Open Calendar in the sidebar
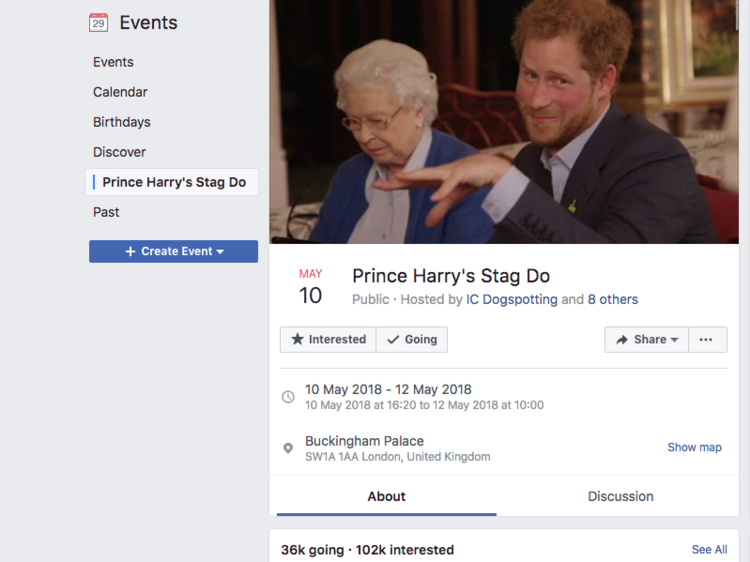Image resolution: width=750 pixels, height=562 pixels. (120, 92)
